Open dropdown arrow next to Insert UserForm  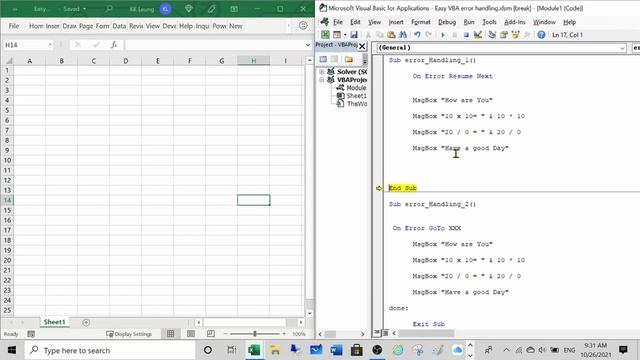point(345,35)
